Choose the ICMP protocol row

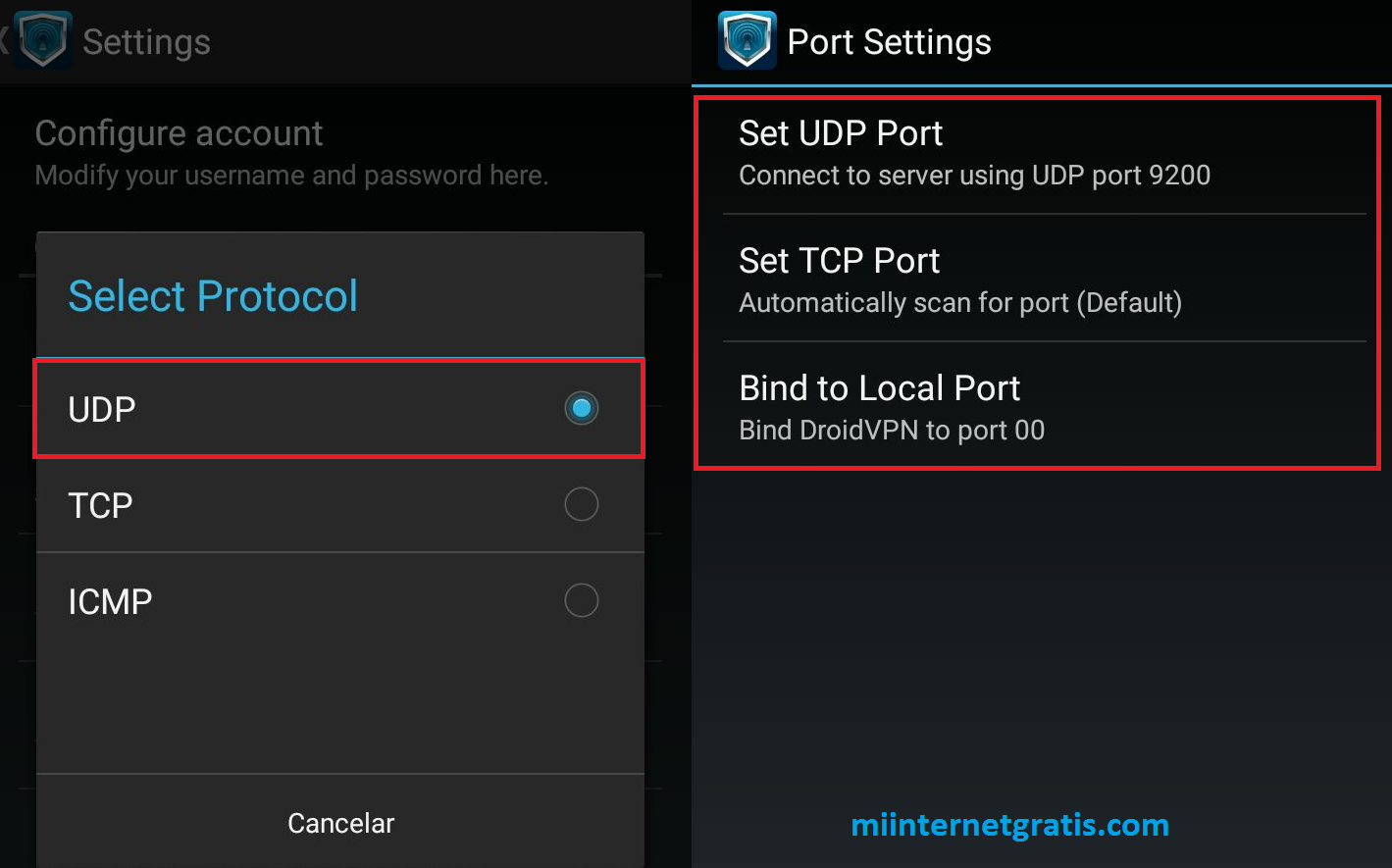coord(339,601)
